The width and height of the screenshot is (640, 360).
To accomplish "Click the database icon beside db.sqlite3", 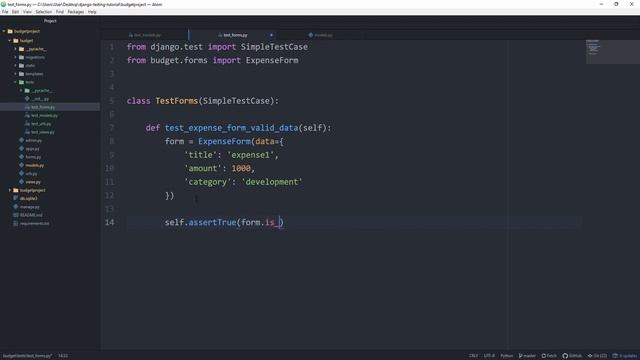I will pos(16,198).
